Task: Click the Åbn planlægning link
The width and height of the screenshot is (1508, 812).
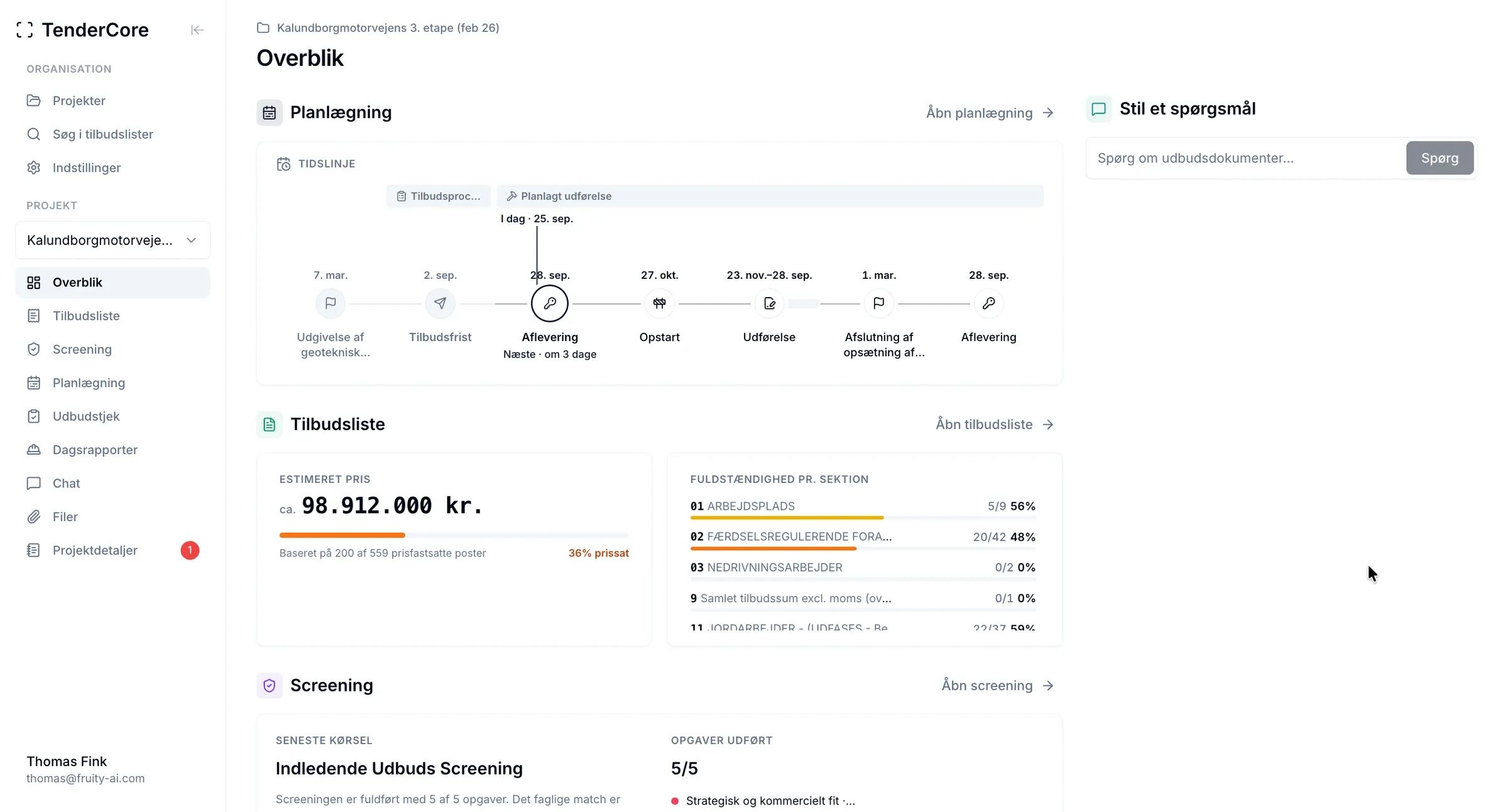Action: point(990,112)
